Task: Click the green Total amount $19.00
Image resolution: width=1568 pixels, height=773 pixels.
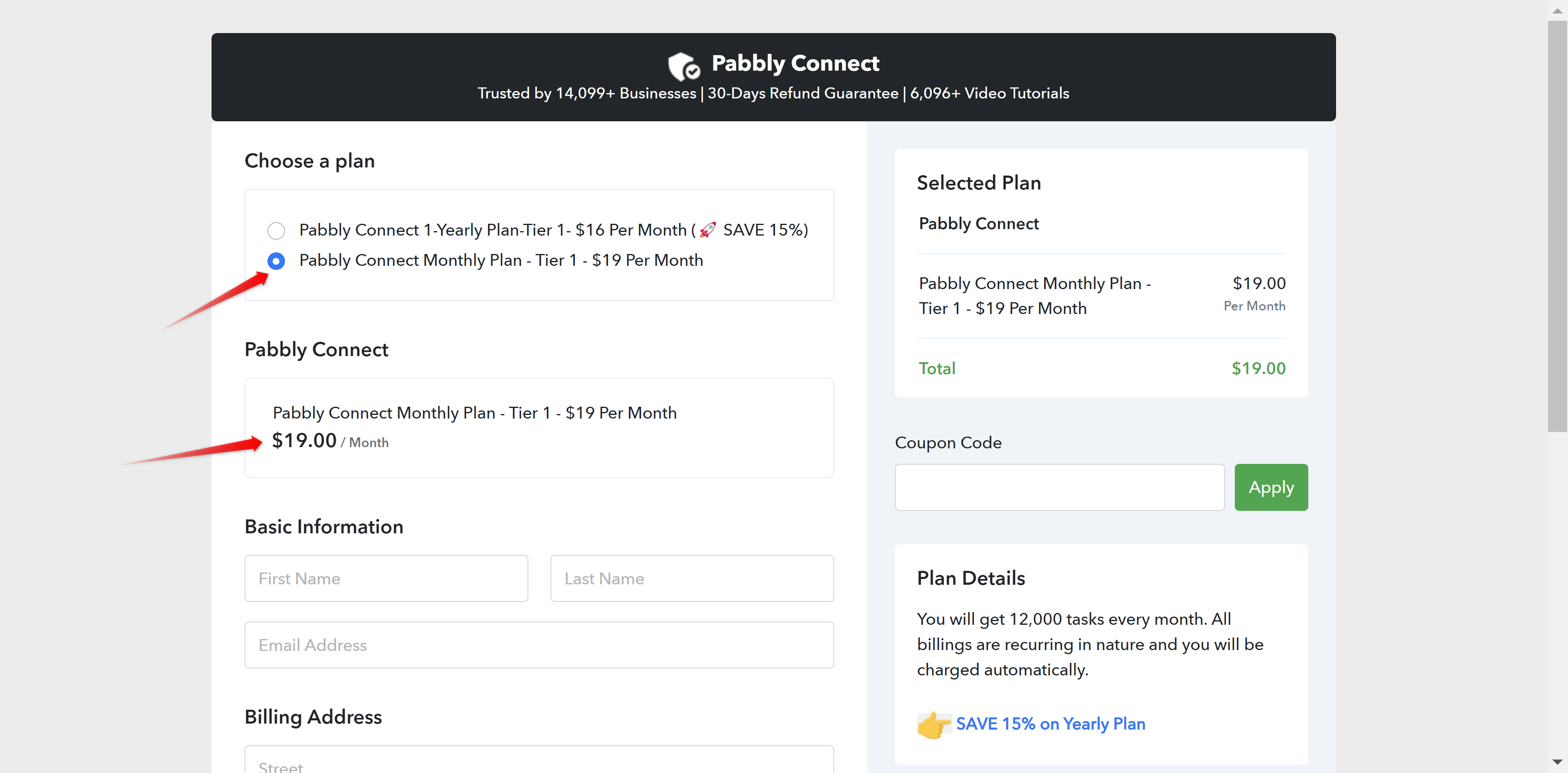Action: click(1258, 368)
